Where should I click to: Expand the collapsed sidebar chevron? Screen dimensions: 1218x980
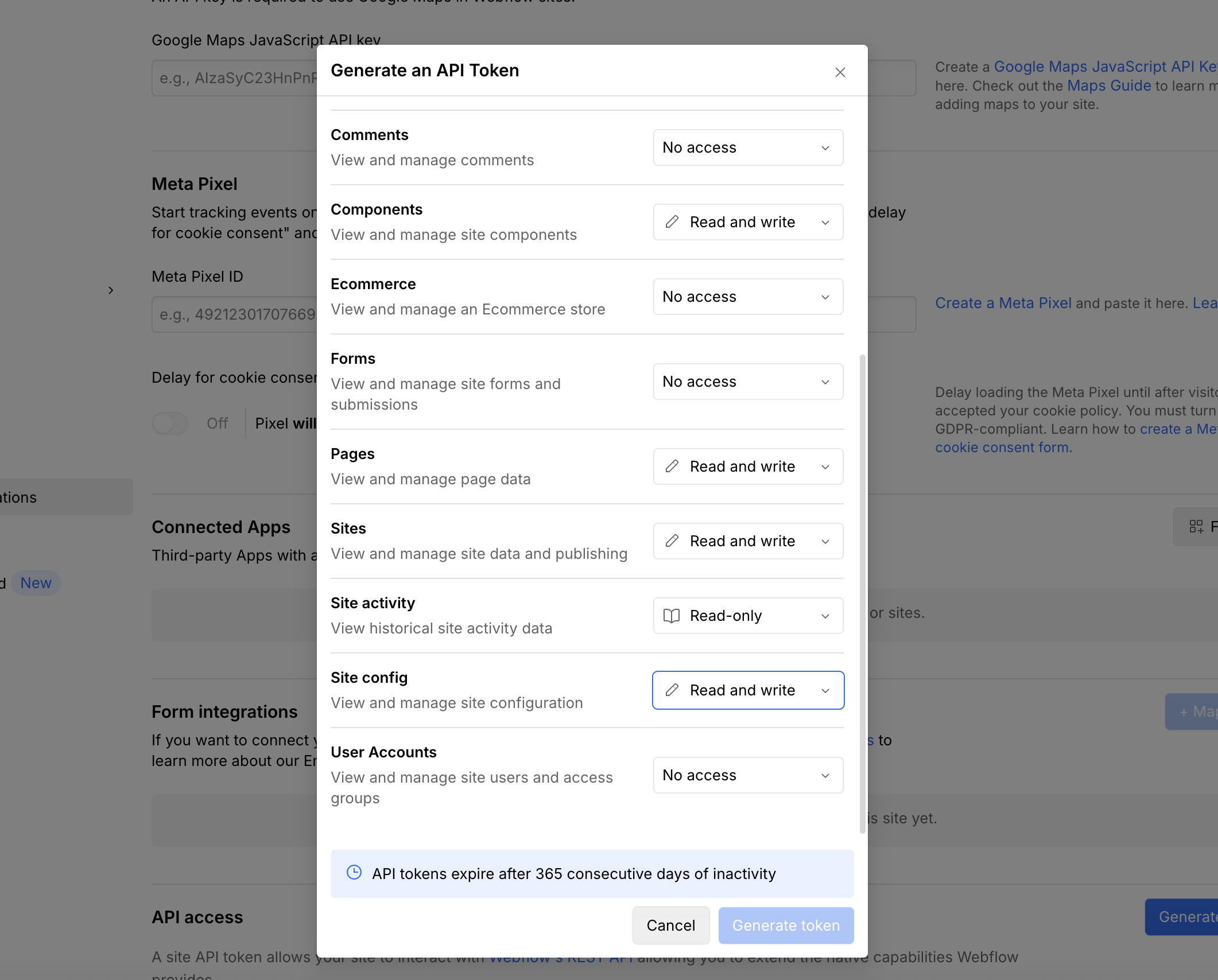[111, 290]
